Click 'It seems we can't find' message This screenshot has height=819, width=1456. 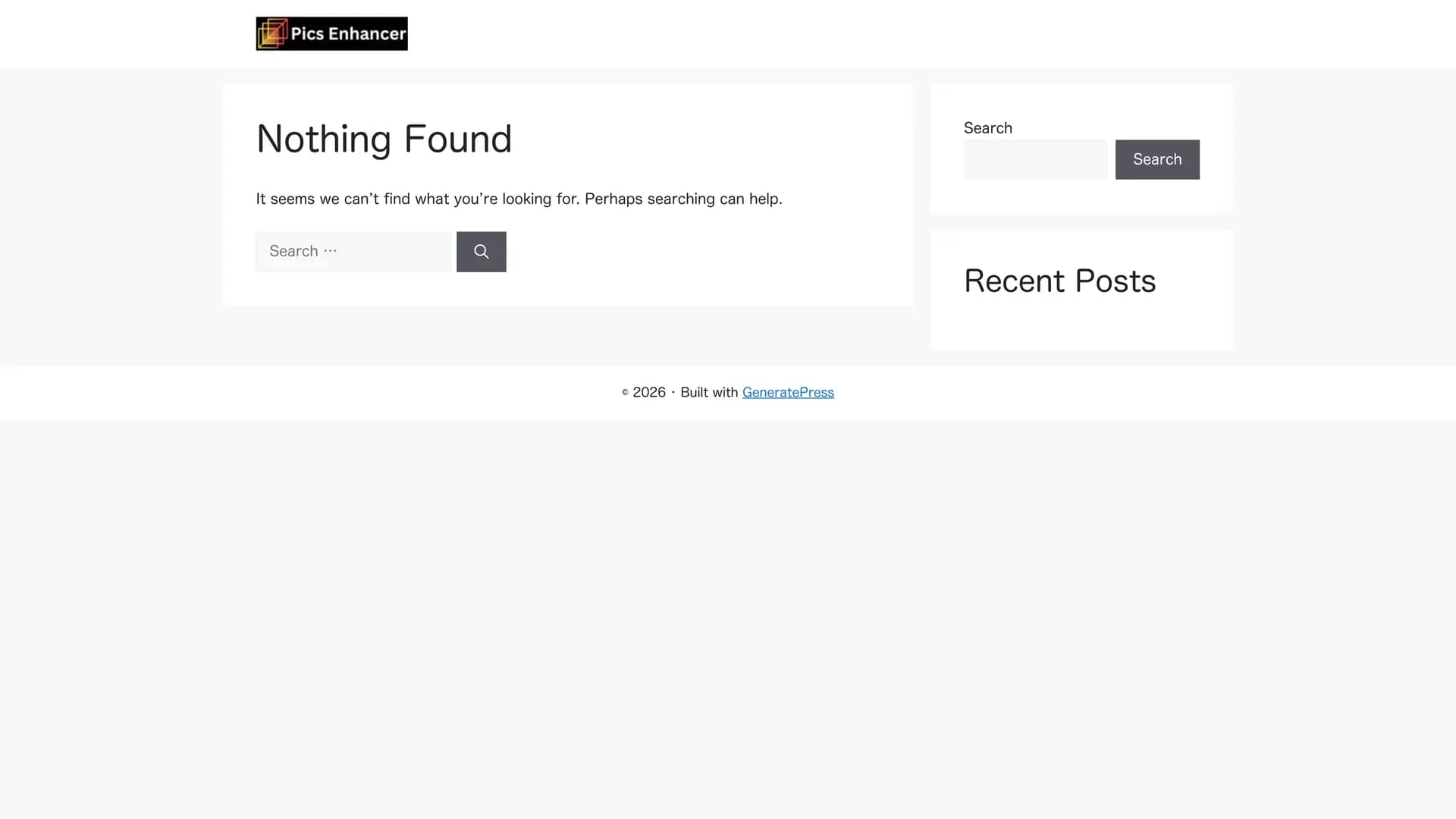pos(519,199)
